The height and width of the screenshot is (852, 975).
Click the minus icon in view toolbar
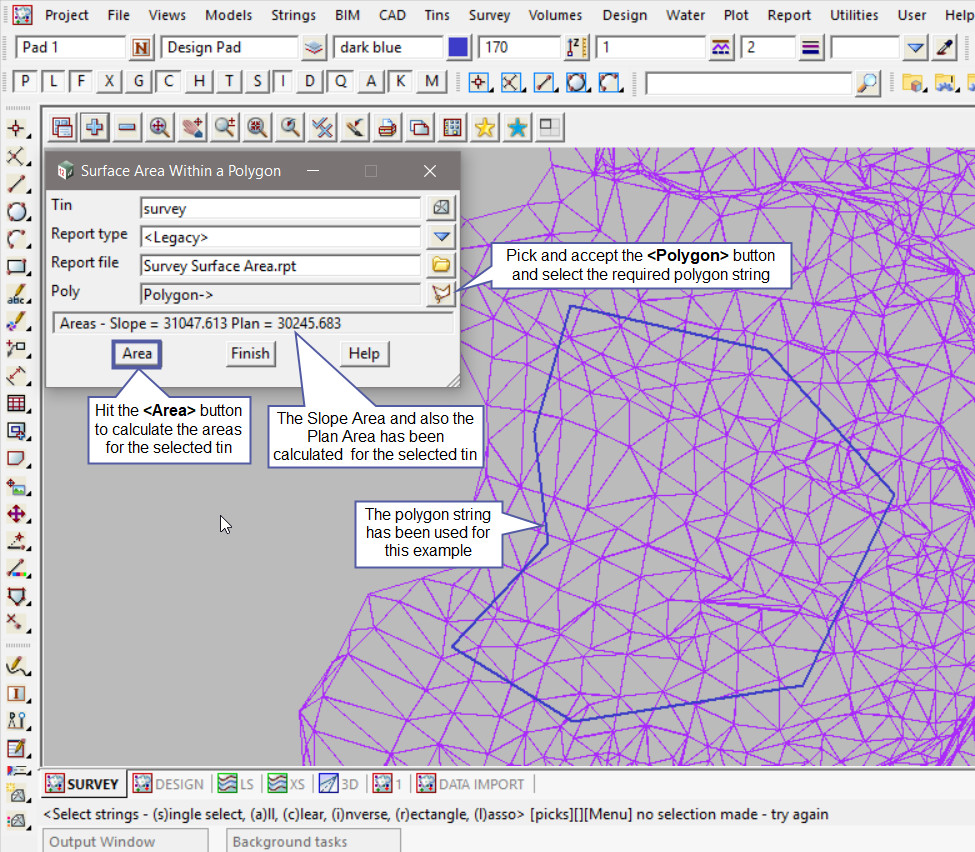coord(127,127)
